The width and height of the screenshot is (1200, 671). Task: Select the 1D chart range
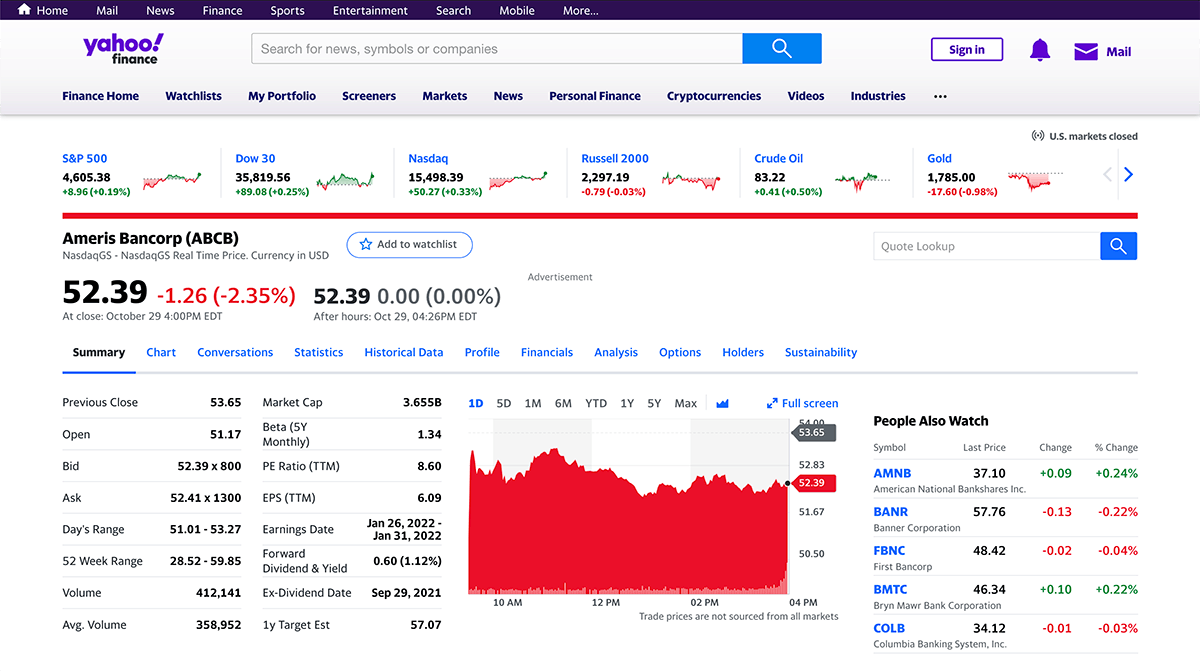click(476, 403)
